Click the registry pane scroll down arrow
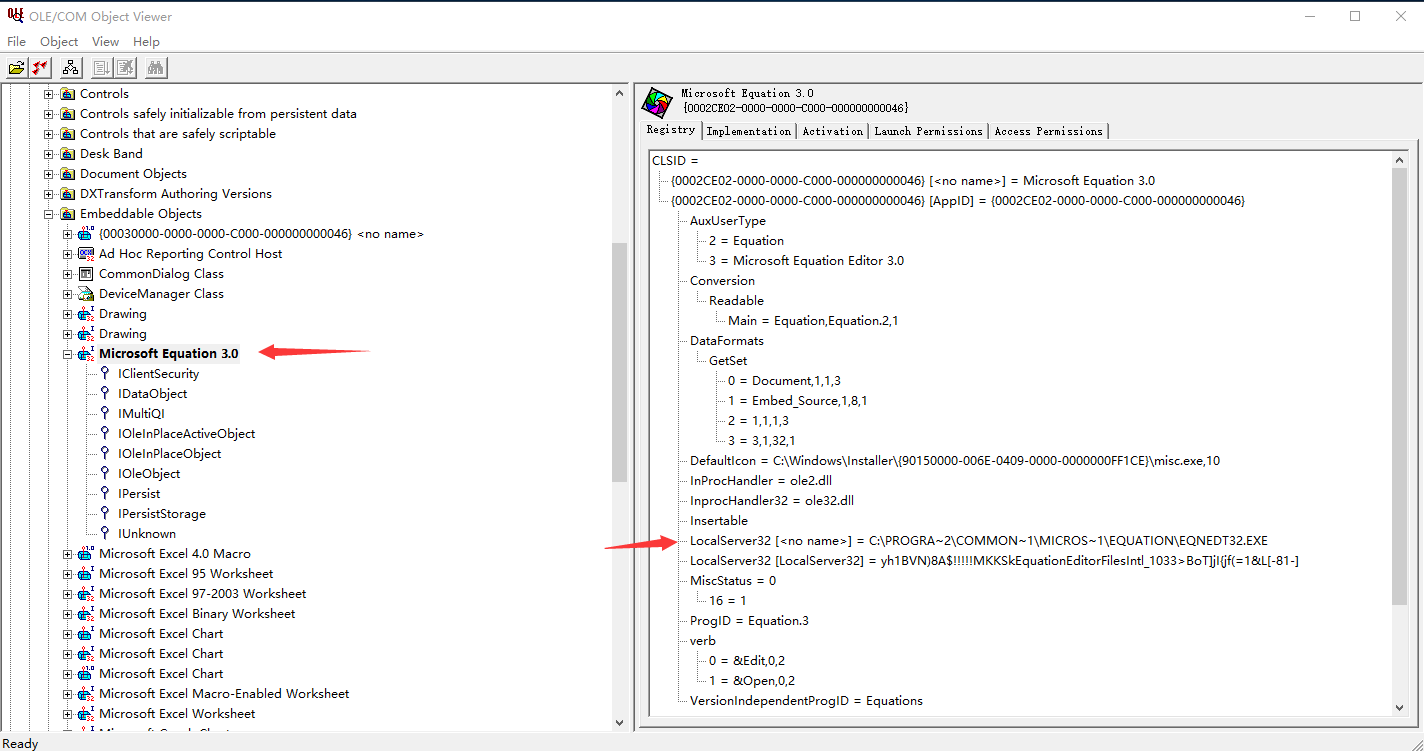This screenshot has width=1424, height=751. pyautogui.click(x=1399, y=707)
